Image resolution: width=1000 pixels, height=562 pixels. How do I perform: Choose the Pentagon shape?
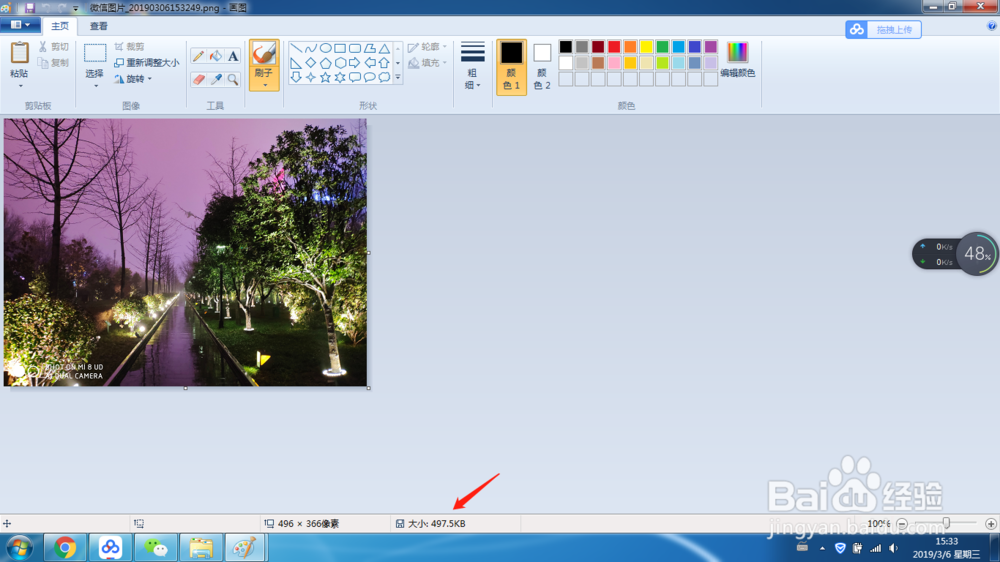[x=325, y=63]
